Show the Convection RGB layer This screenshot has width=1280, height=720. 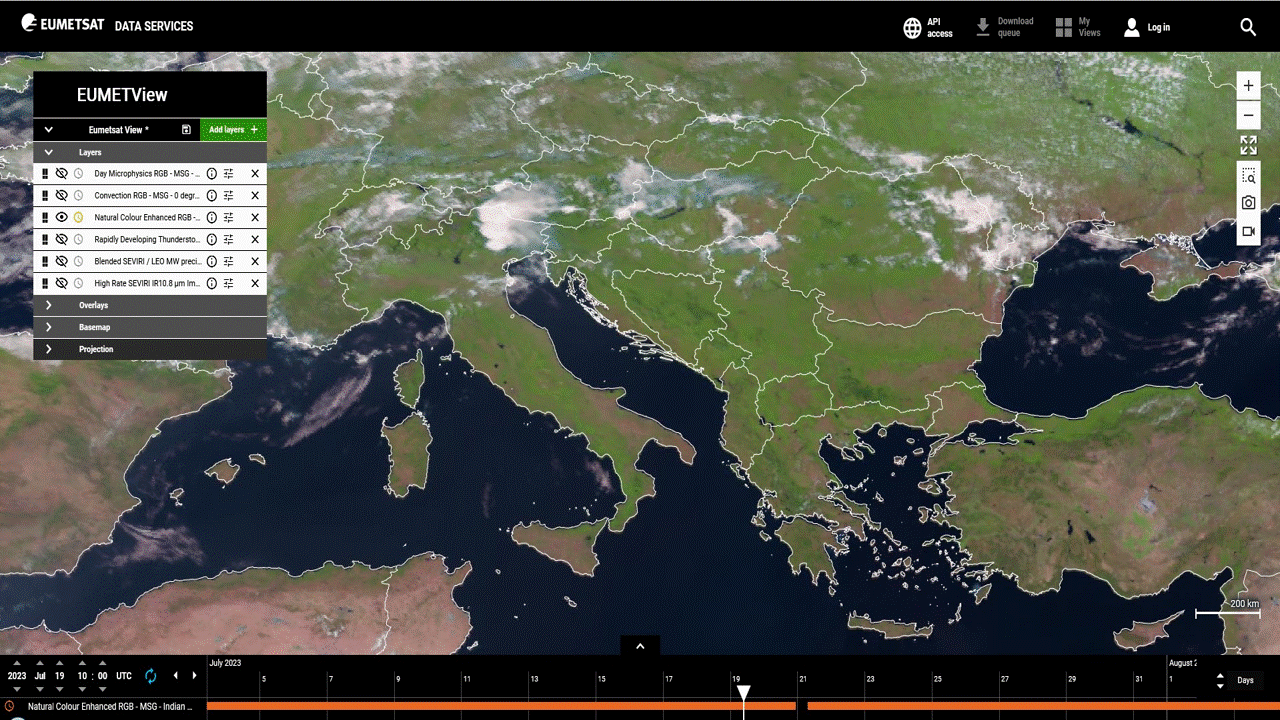click(x=61, y=195)
